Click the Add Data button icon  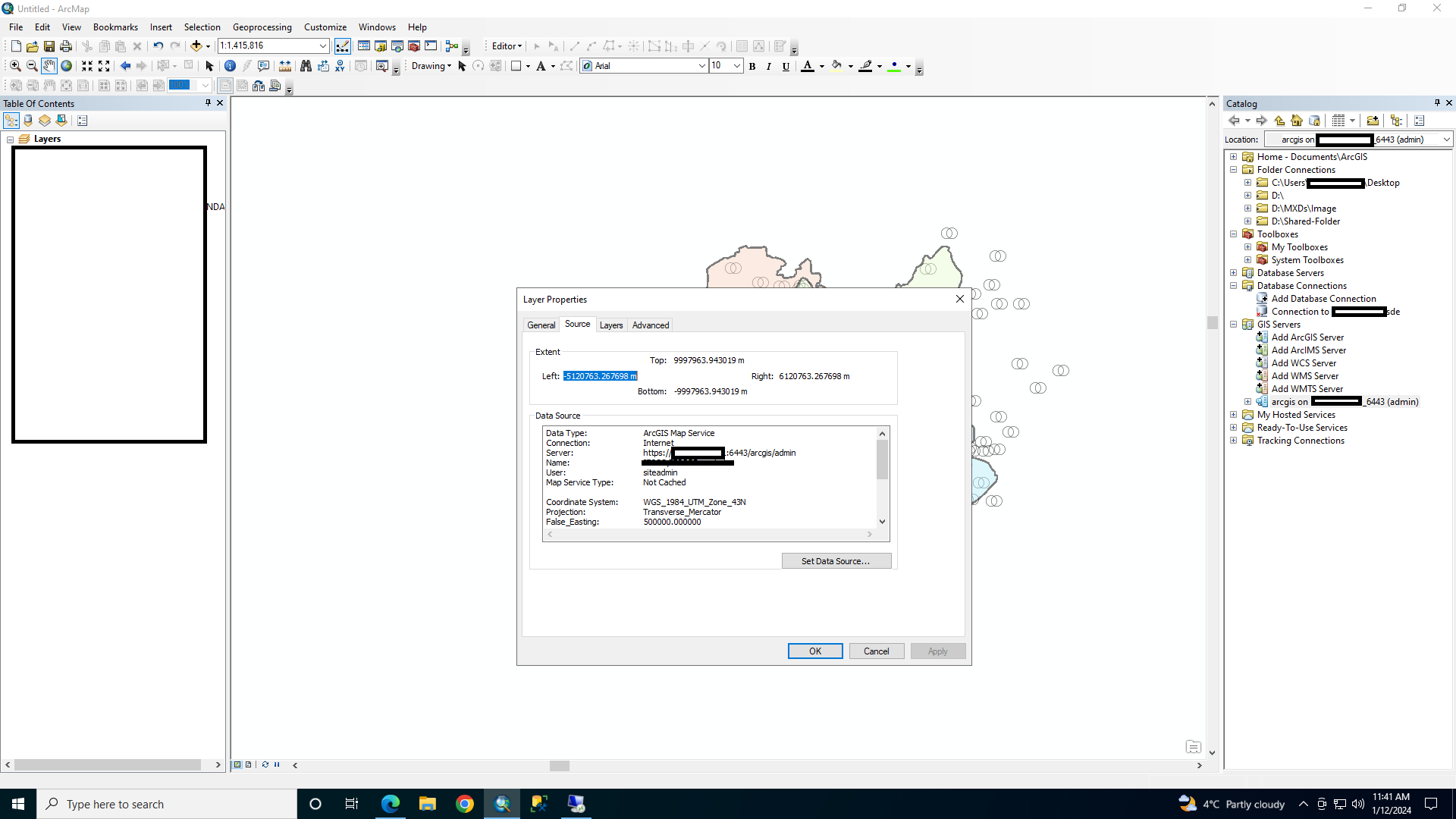click(196, 46)
